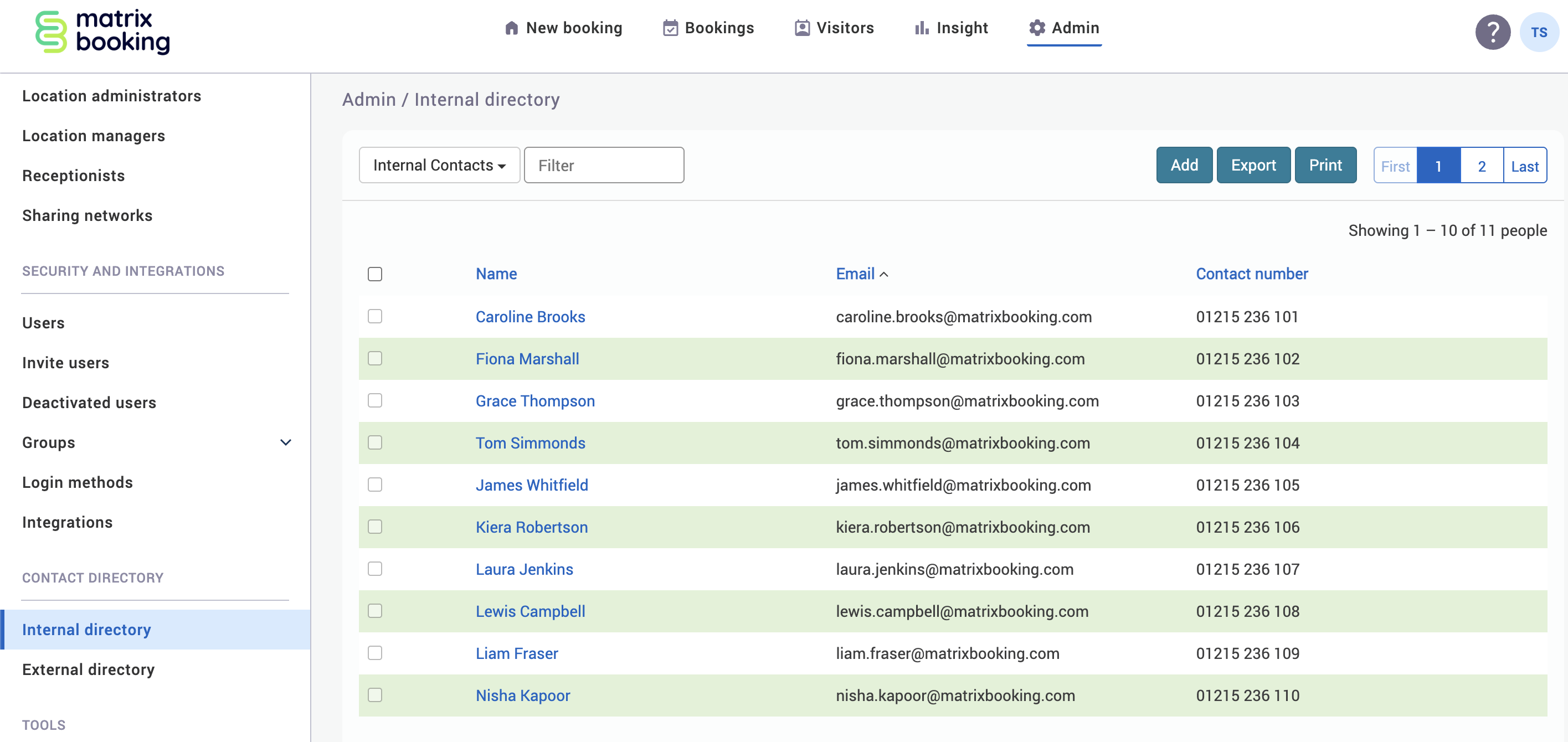
Task: Open External directory in sidebar
Action: point(88,669)
